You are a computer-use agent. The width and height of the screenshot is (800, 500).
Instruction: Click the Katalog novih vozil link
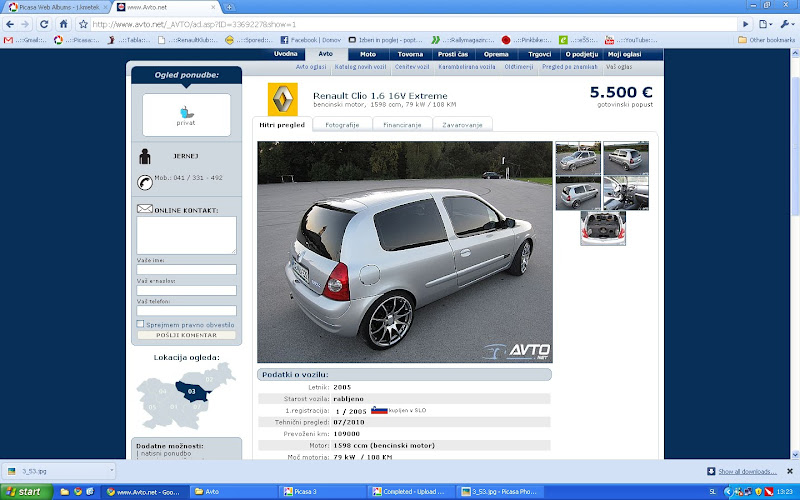coord(360,67)
